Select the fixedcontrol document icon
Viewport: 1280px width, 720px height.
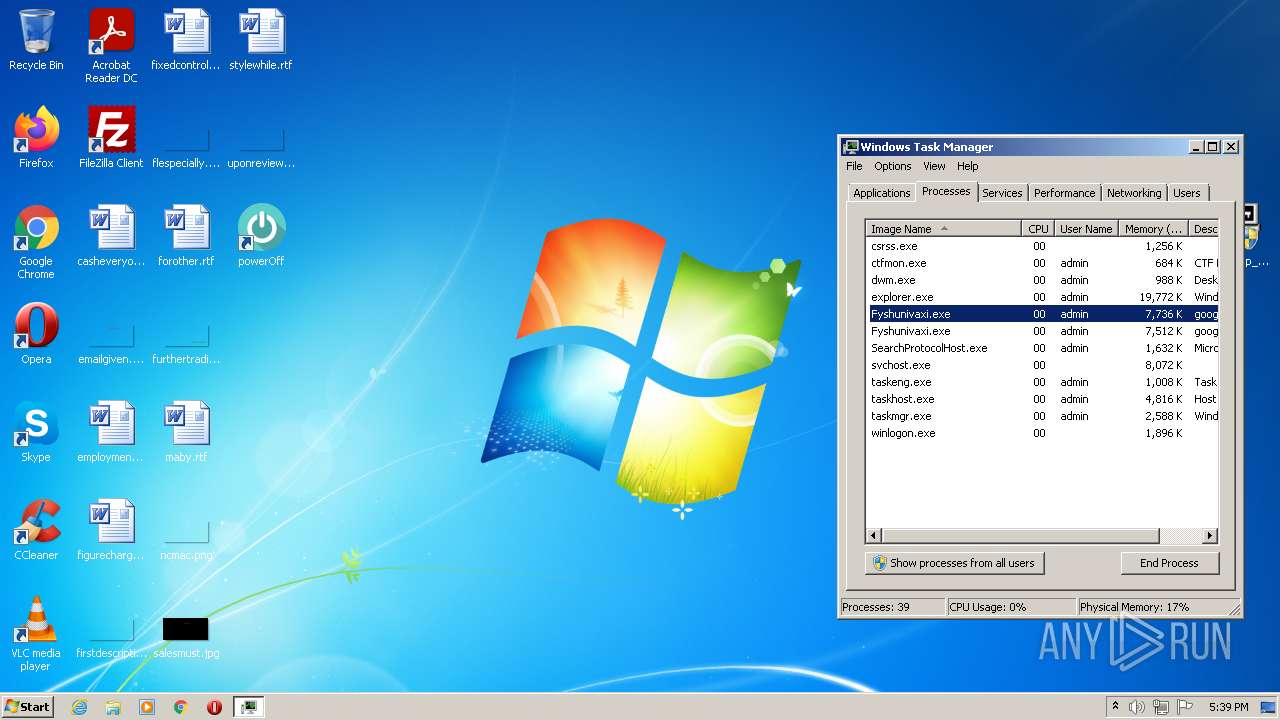186,40
